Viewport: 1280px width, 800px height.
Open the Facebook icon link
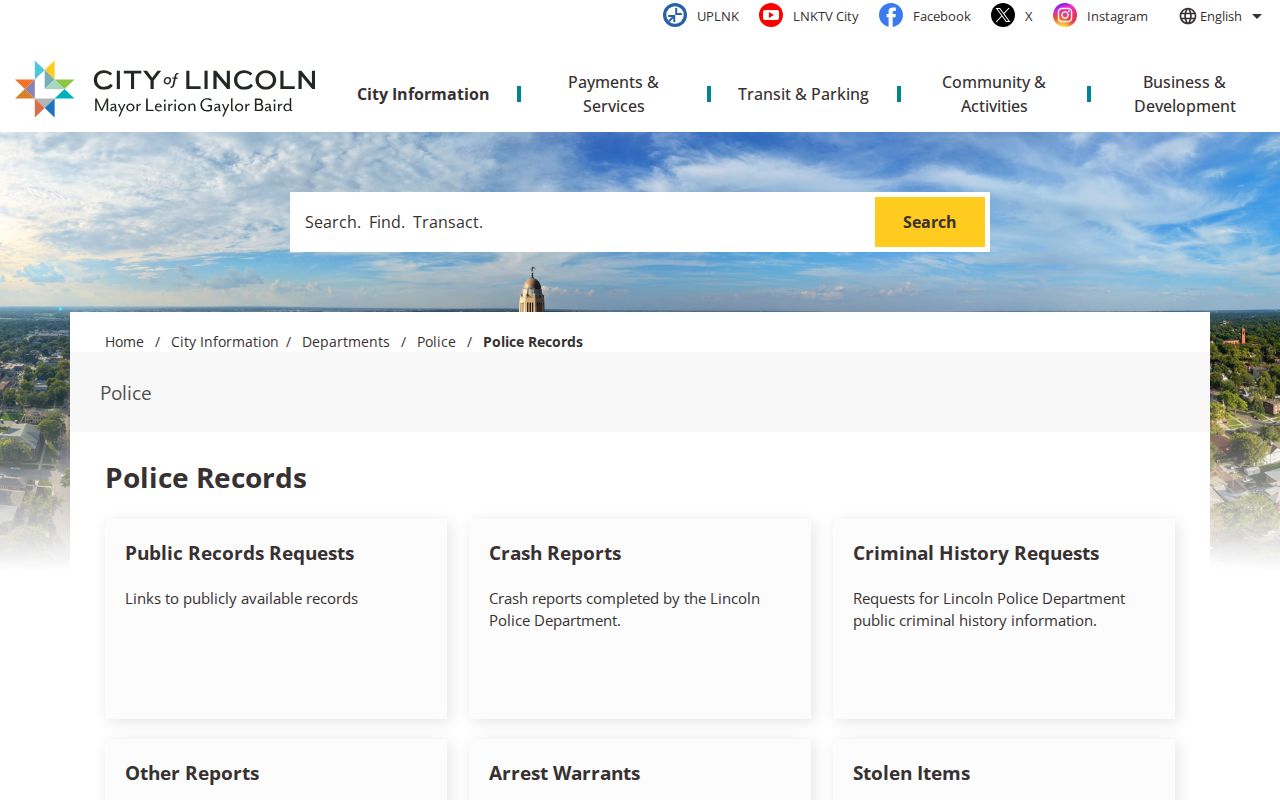pos(891,16)
